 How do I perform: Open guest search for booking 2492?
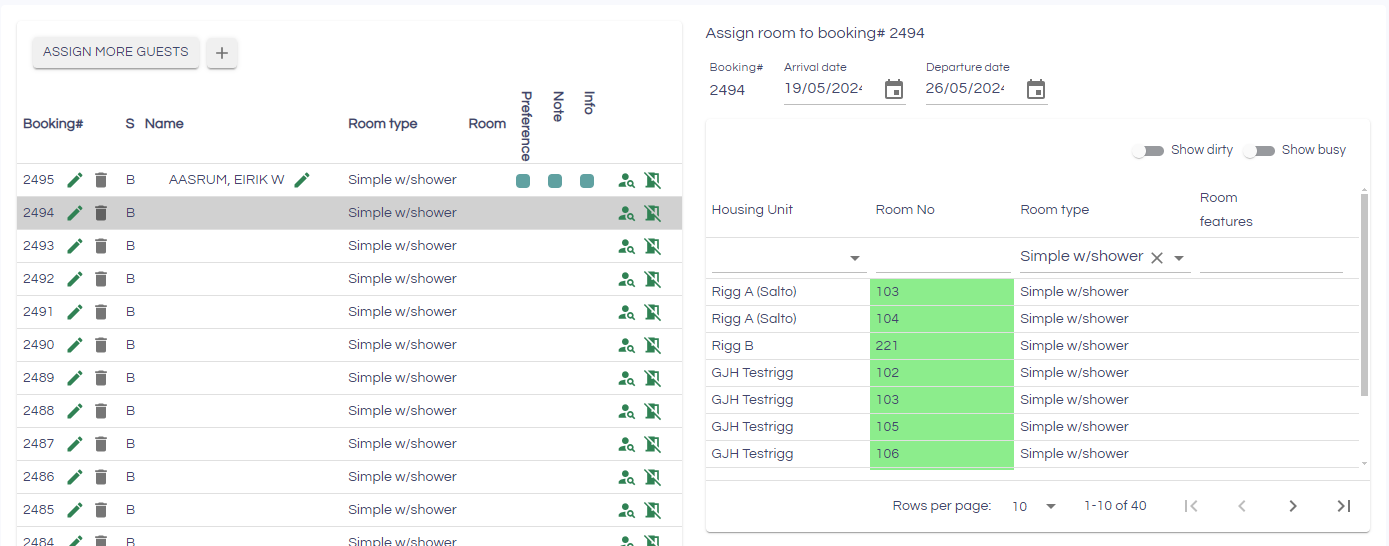pos(626,279)
